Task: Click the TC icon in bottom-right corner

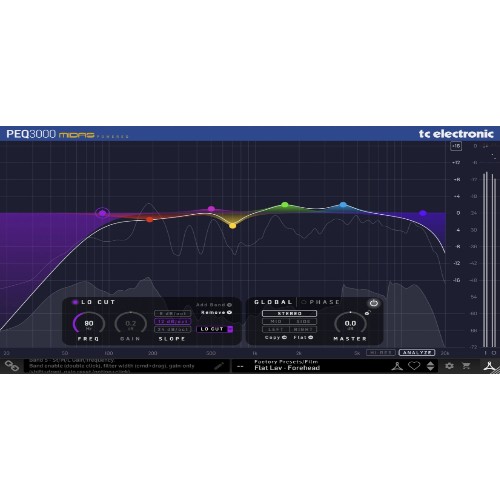Action: 489,366
